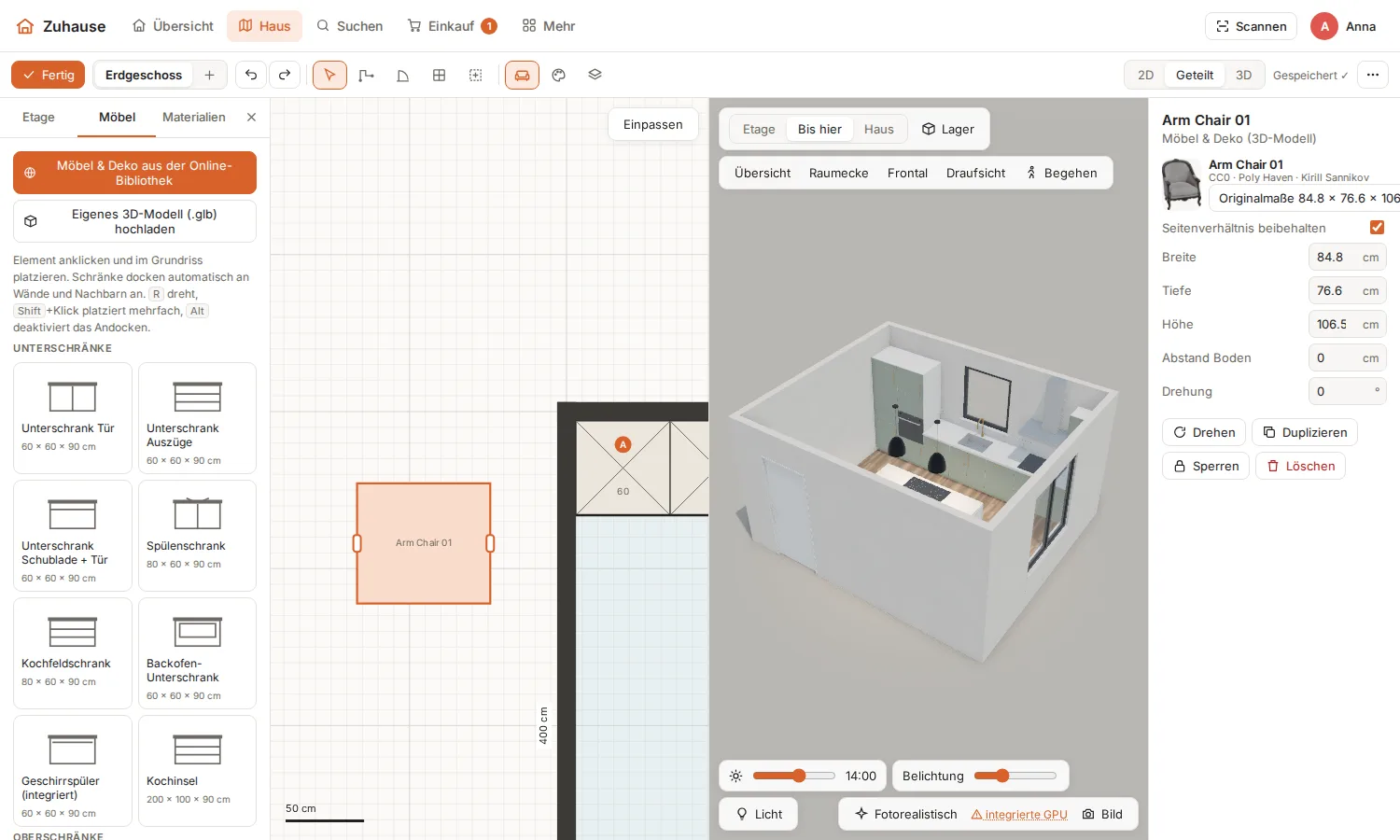Viewport: 1400px width, 840px height.
Task: Add Unterschrank Schublade + Tür cabinet
Action: (73, 536)
